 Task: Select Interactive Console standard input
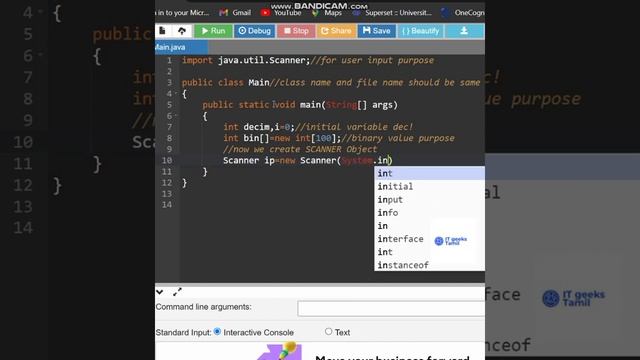tap(217, 331)
